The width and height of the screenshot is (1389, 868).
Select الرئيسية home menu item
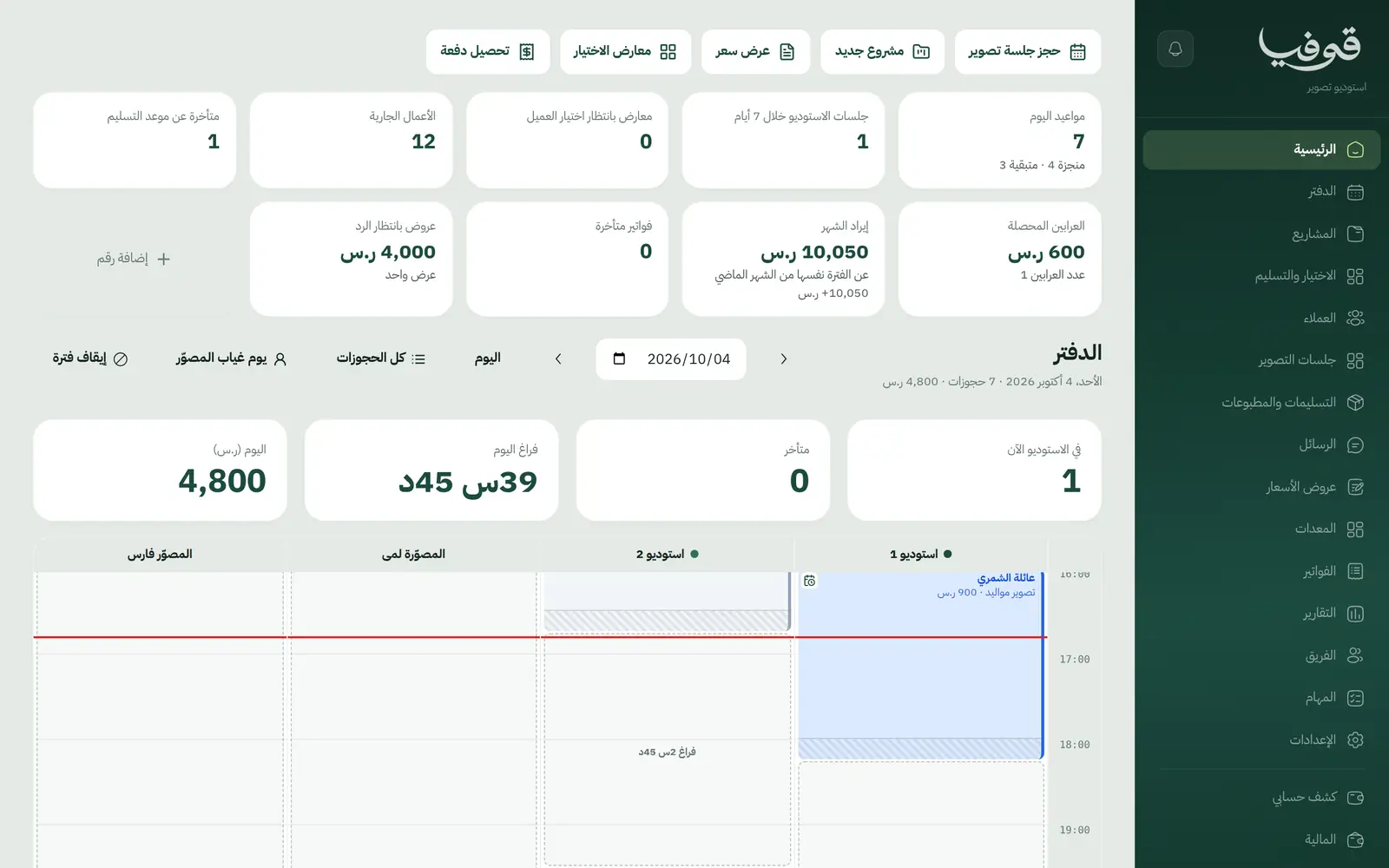click(x=1261, y=150)
